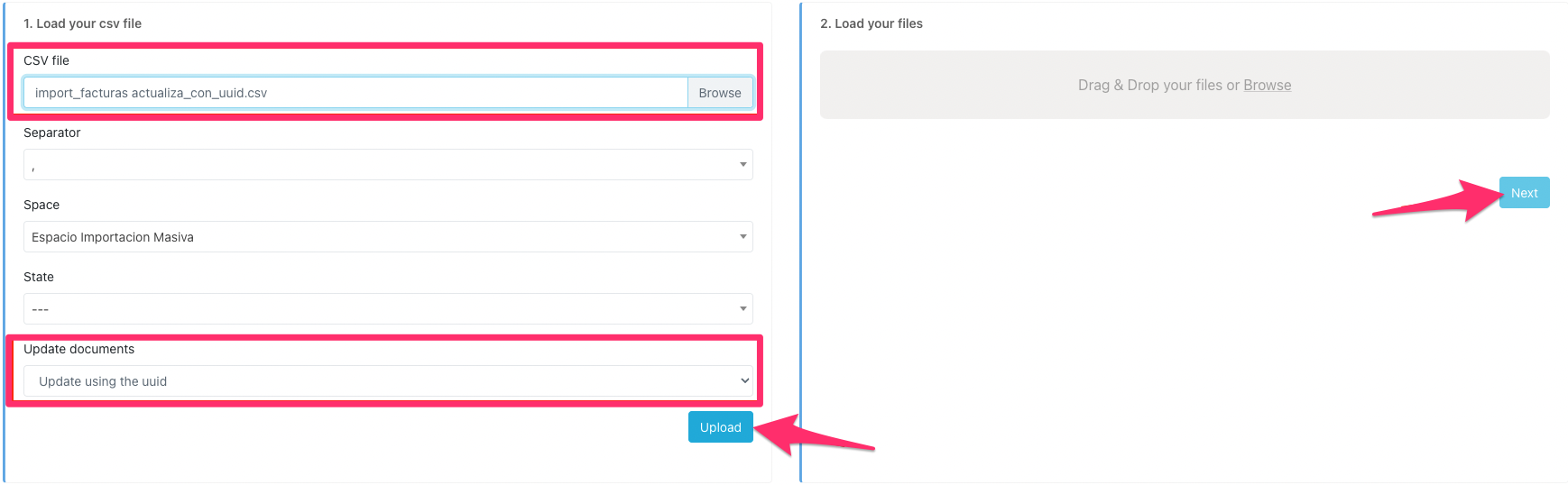
Task: Open the State dropdown showing ---
Action: click(x=388, y=309)
